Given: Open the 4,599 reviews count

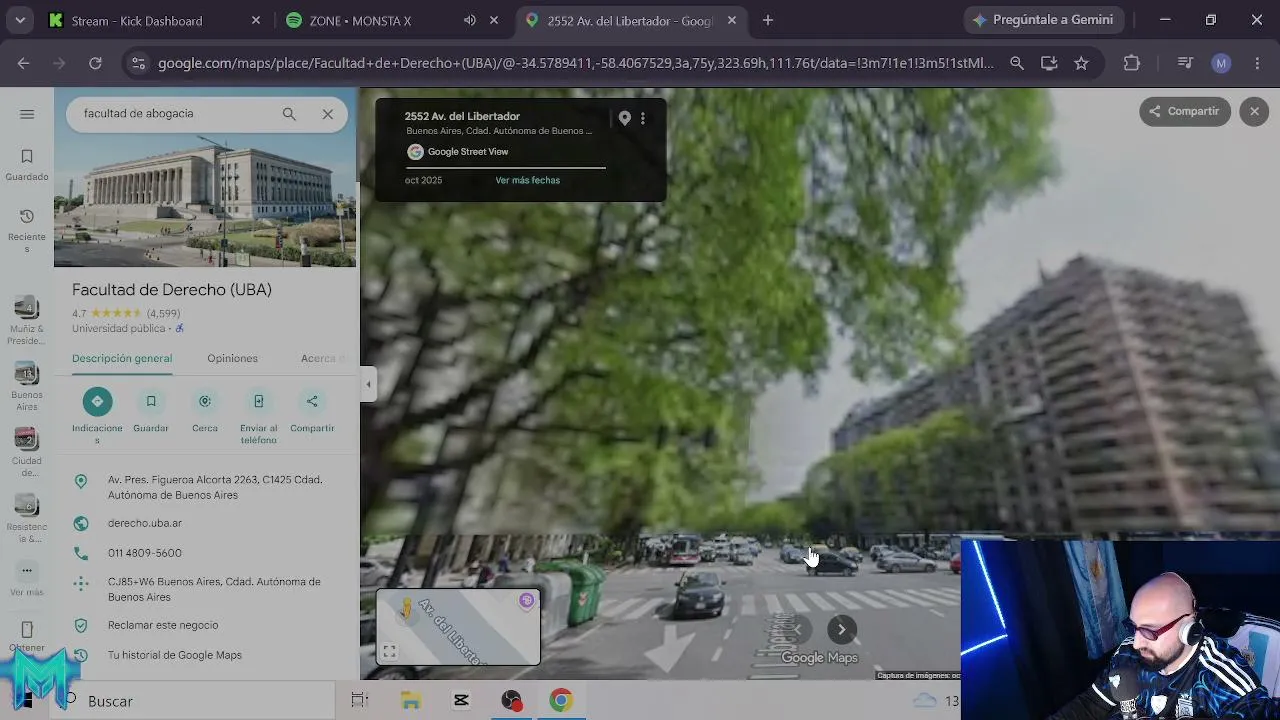Looking at the screenshot, I should (x=163, y=313).
